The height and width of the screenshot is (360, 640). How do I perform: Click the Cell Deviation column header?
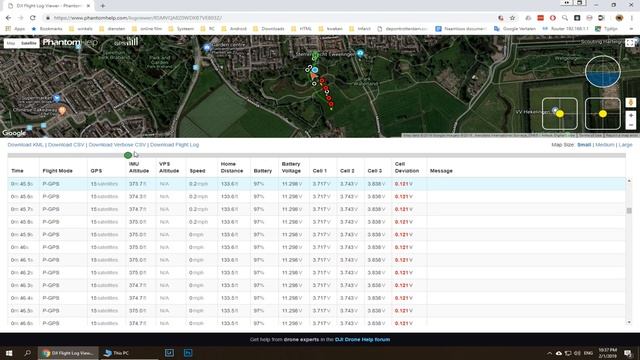(407, 167)
